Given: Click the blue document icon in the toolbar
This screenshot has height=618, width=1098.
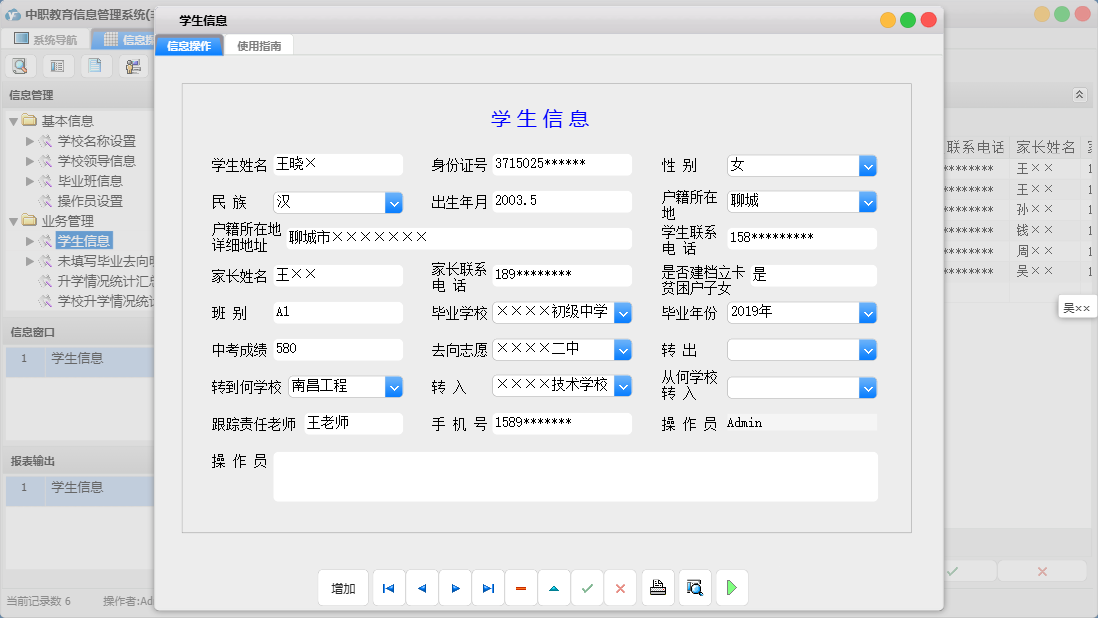Looking at the screenshot, I should (94, 65).
